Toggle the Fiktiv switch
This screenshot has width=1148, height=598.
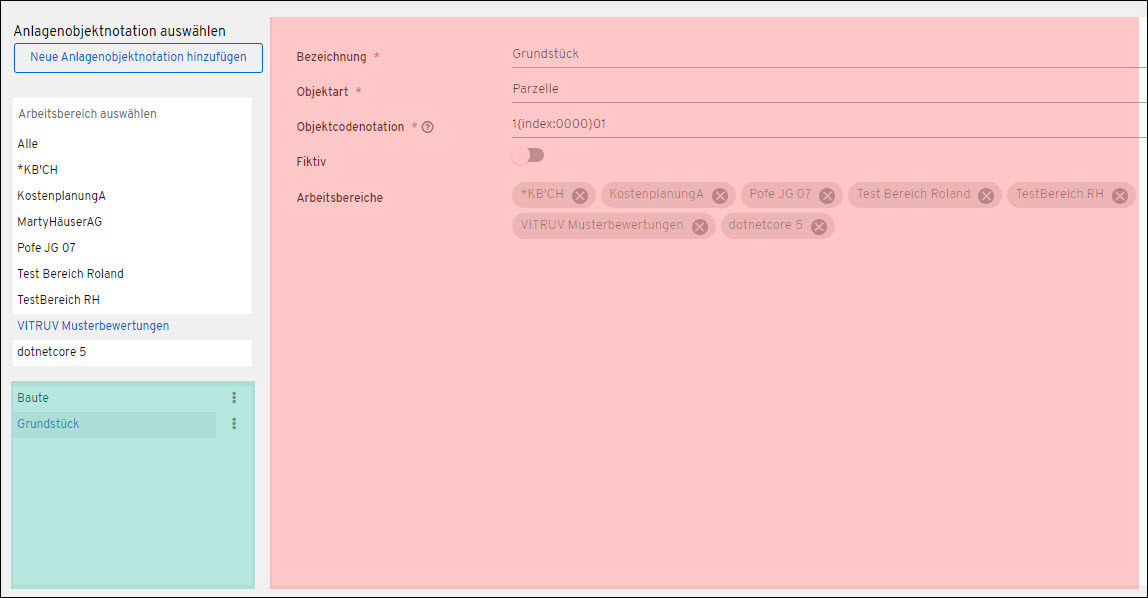tap(529, 155)
